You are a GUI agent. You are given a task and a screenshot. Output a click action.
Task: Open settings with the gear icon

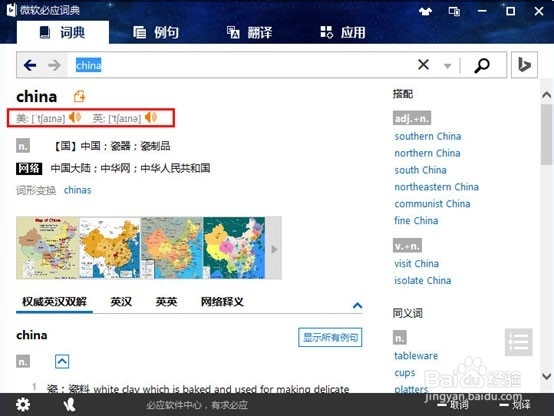(23, 404)
